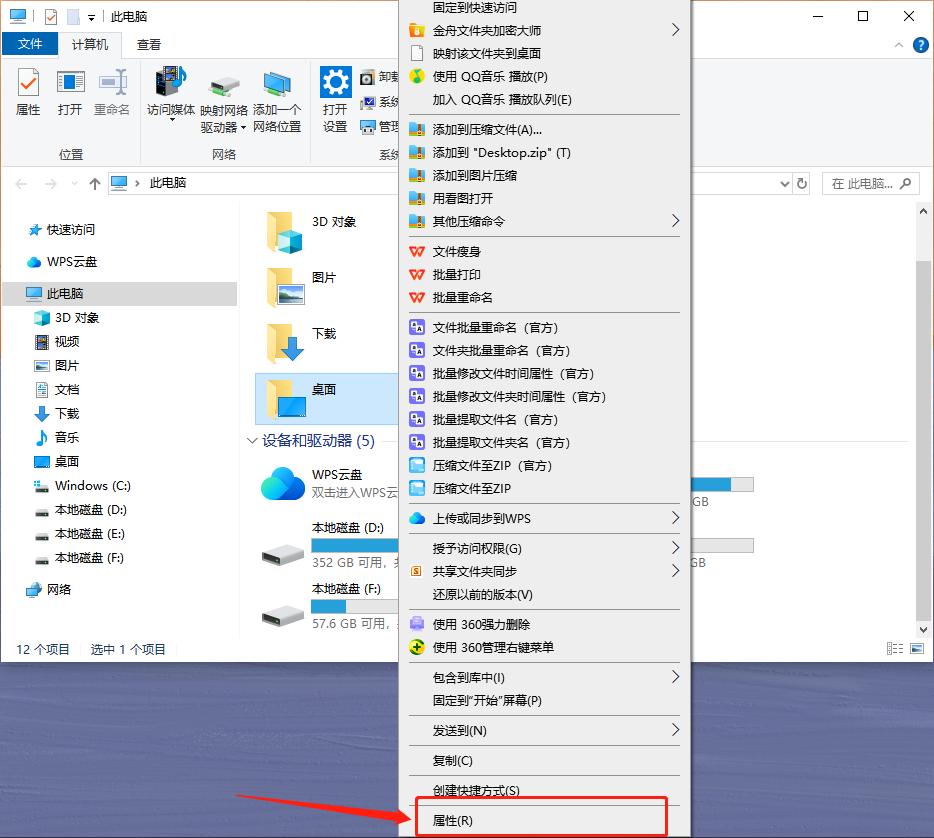Collapse the 设备和驱动器 (5) section
934x838 pixels.
252,440
